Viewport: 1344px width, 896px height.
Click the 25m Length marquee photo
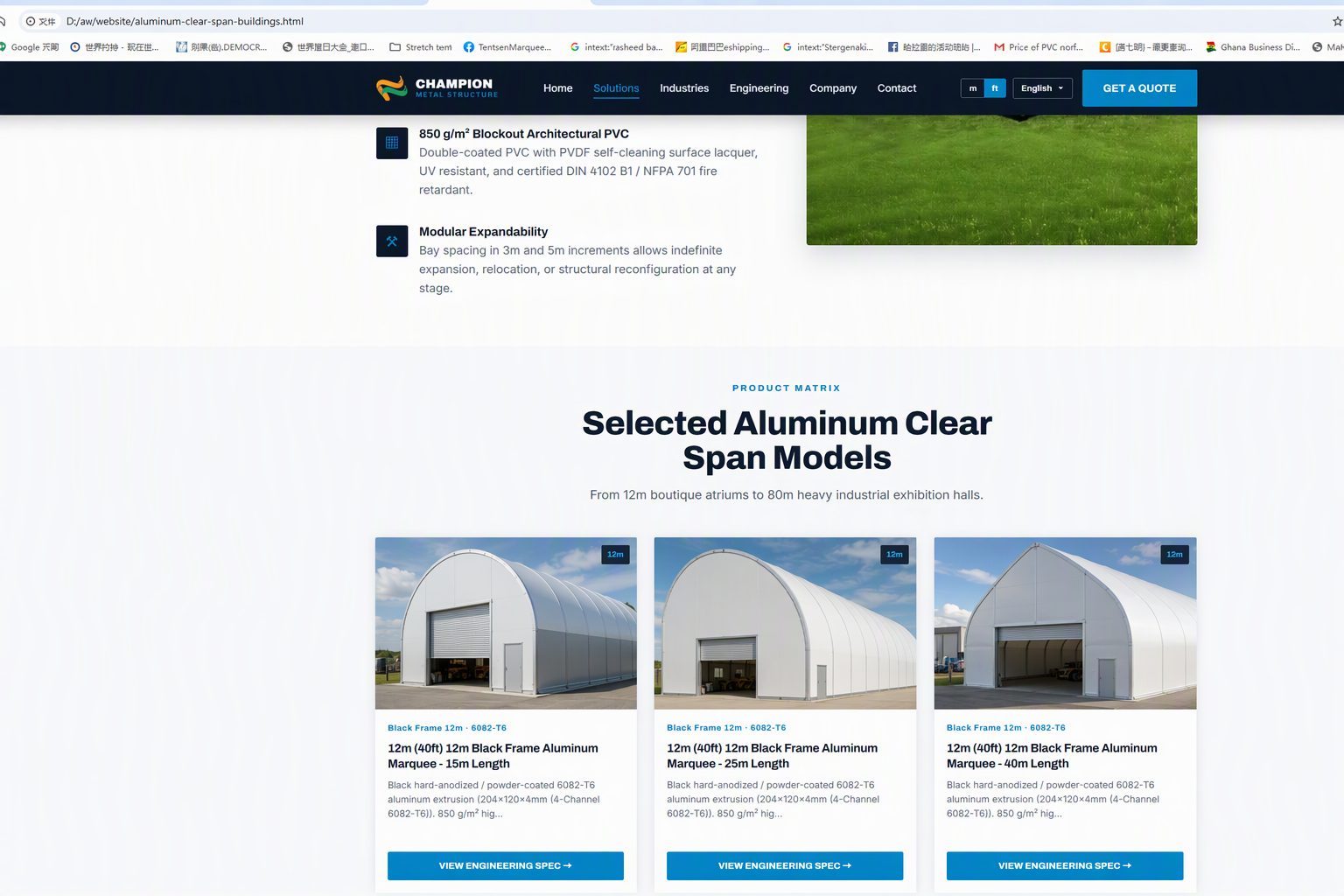(x=785, y=623)
